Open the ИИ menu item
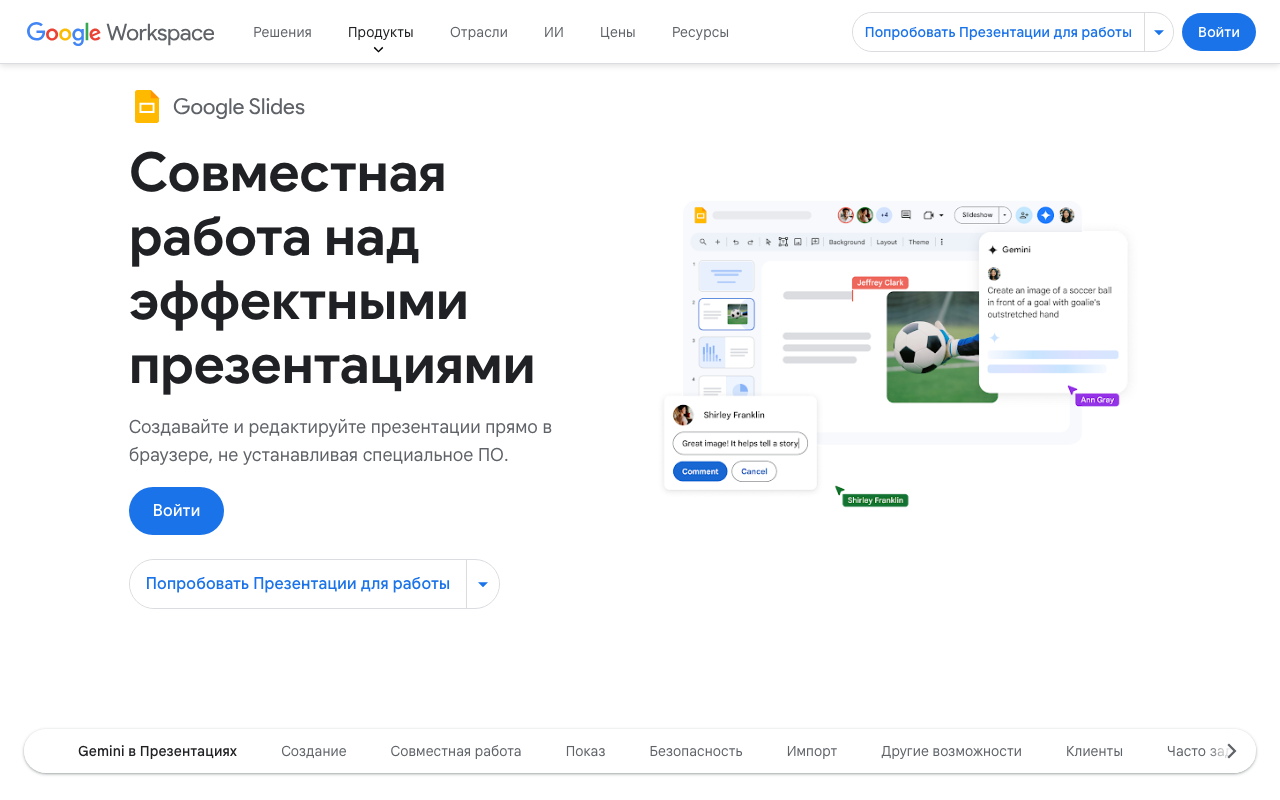Image resolution: width=1280 pixels, height=800 pixels. 554,32
